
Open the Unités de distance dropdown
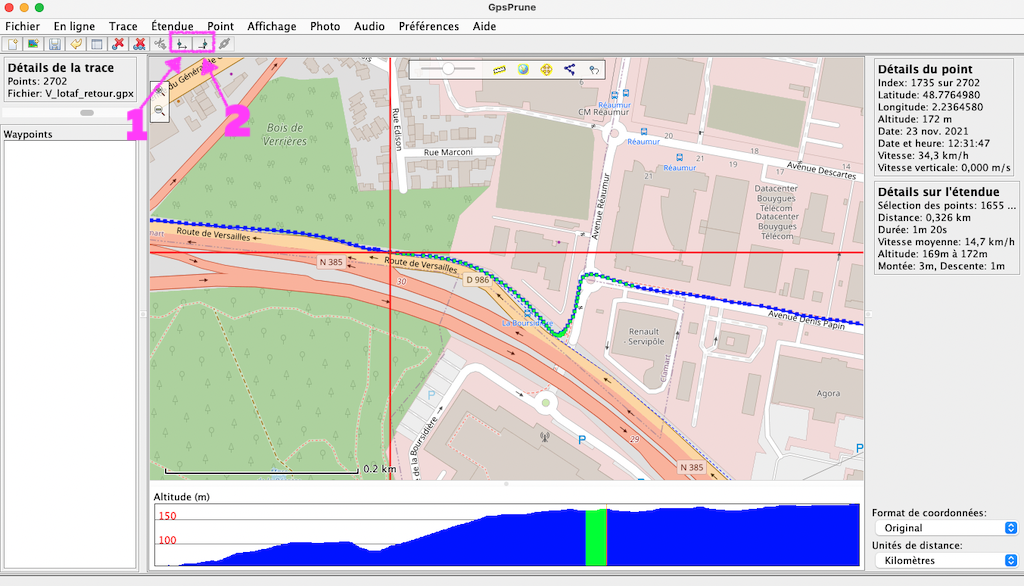click(945, 561)
